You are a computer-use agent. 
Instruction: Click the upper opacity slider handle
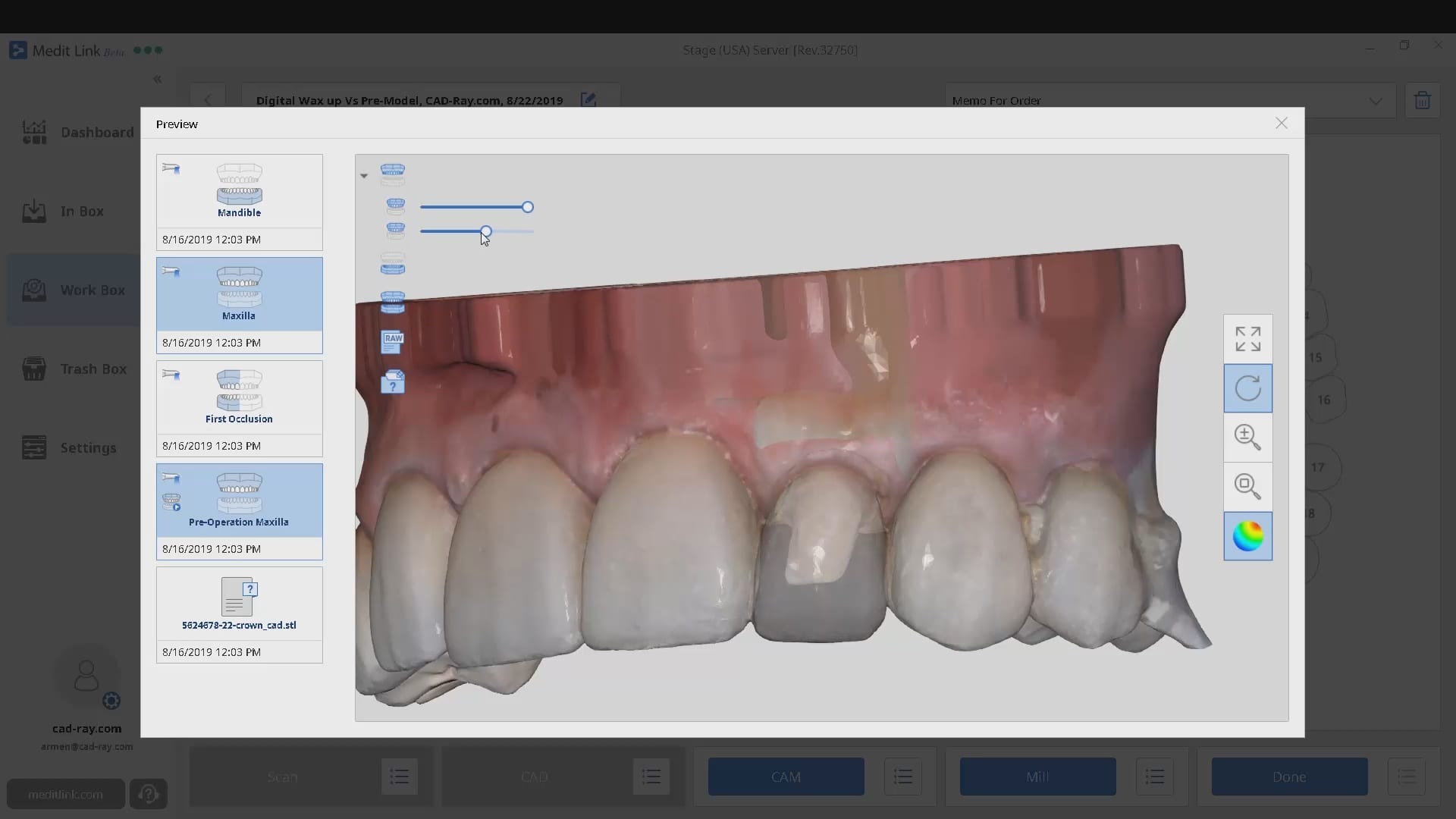point(528,206)
